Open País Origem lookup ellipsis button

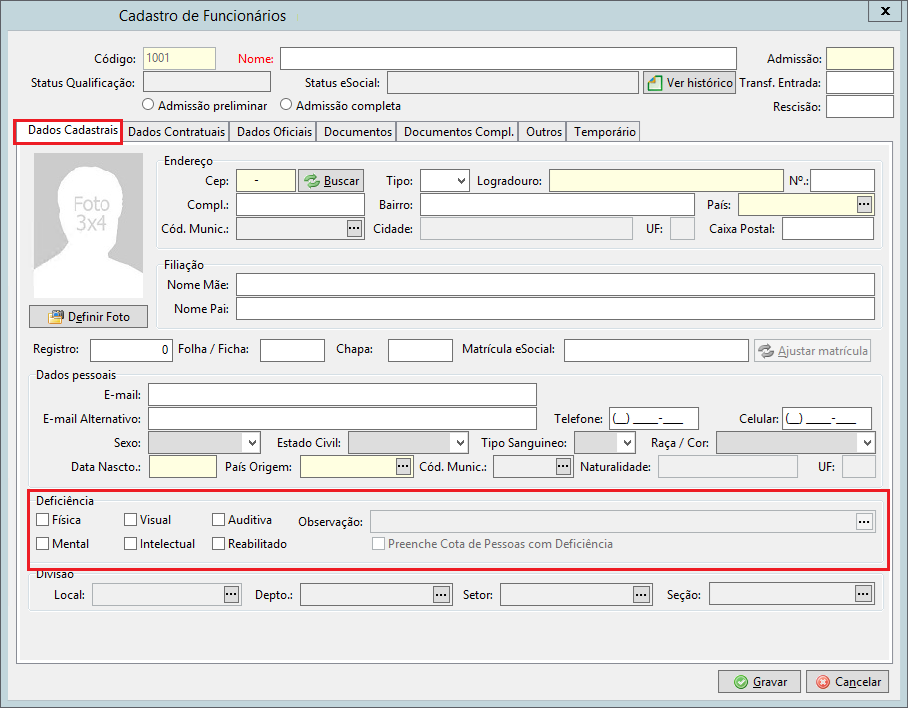403,467
